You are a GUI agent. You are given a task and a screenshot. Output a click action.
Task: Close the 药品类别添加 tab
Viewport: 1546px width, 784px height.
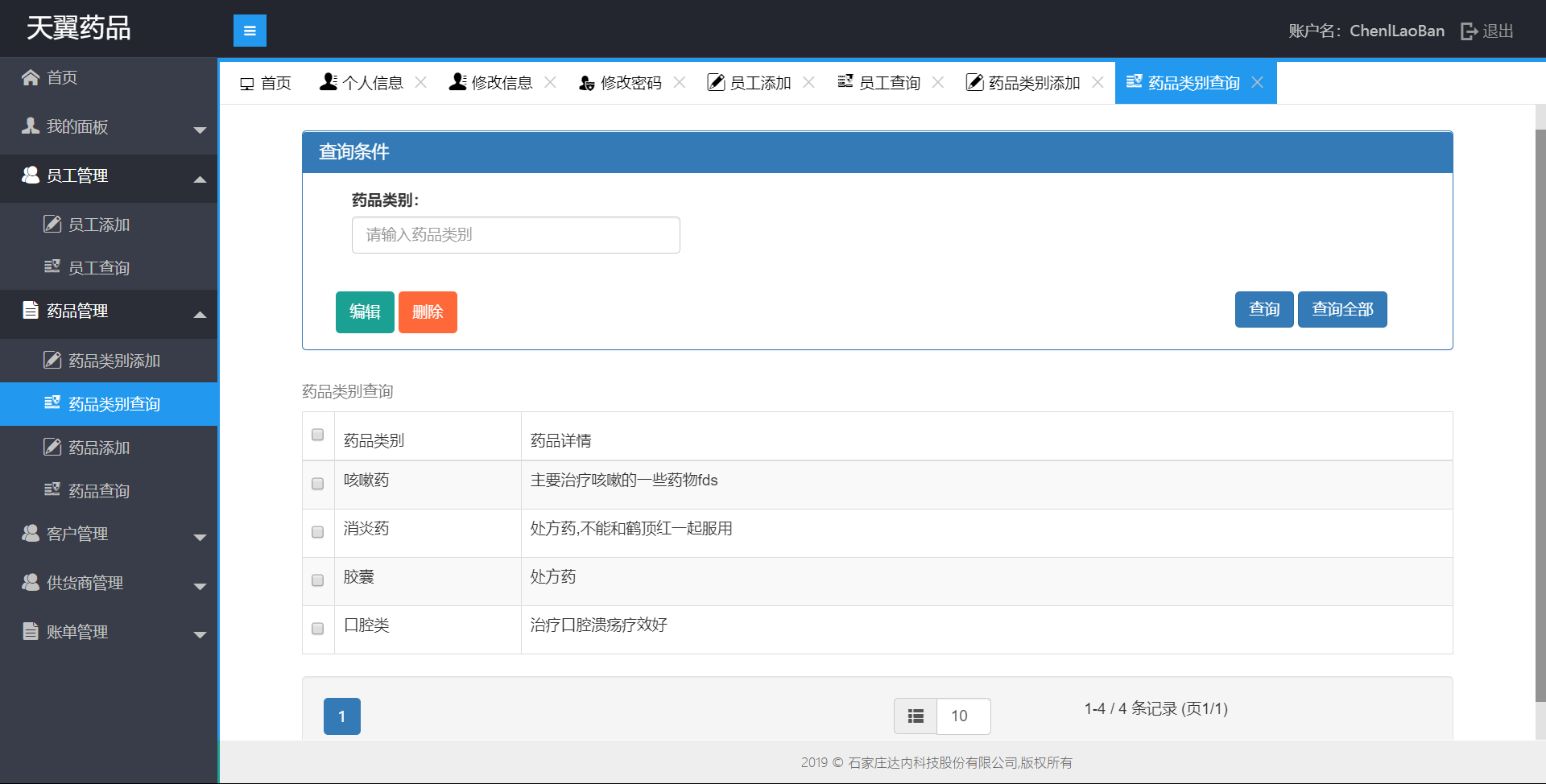pyautogui.click(x=1097, y=82)
